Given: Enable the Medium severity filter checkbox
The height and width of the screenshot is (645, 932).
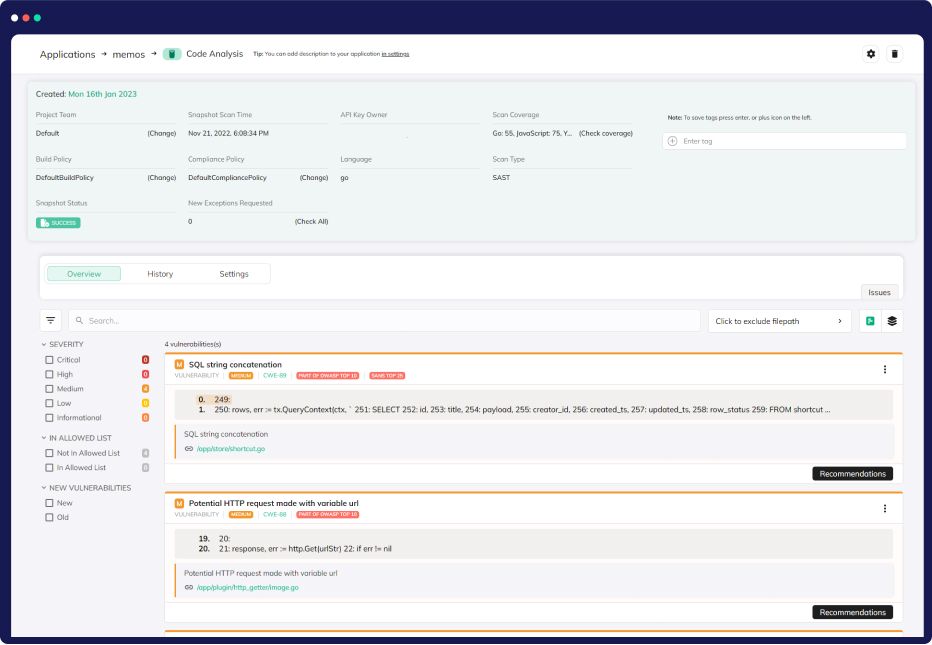Looking at the screenshot, I should pyautogui.click(x=49, y=389).
